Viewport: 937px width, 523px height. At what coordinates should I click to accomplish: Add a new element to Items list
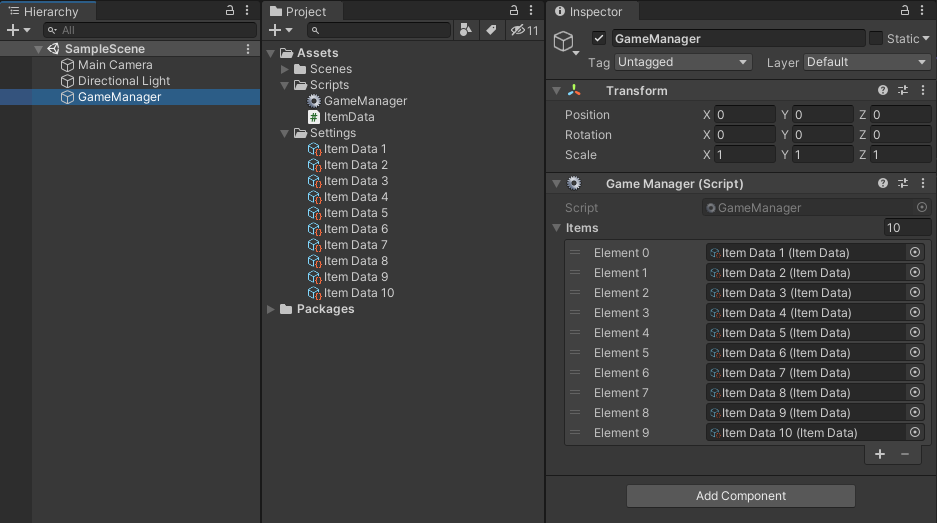tap(880, 454)
